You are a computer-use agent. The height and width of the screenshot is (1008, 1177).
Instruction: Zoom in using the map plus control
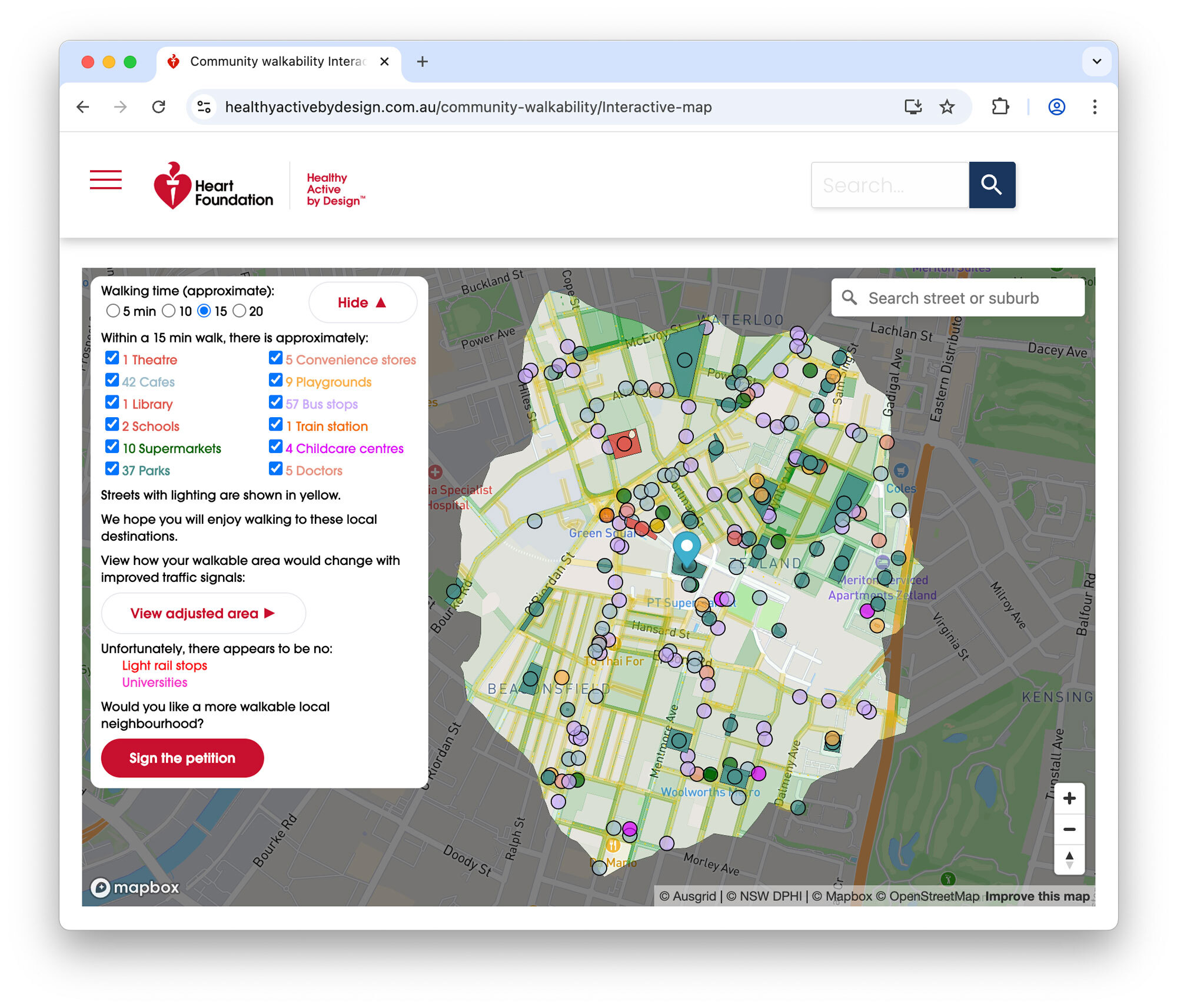1069,799
